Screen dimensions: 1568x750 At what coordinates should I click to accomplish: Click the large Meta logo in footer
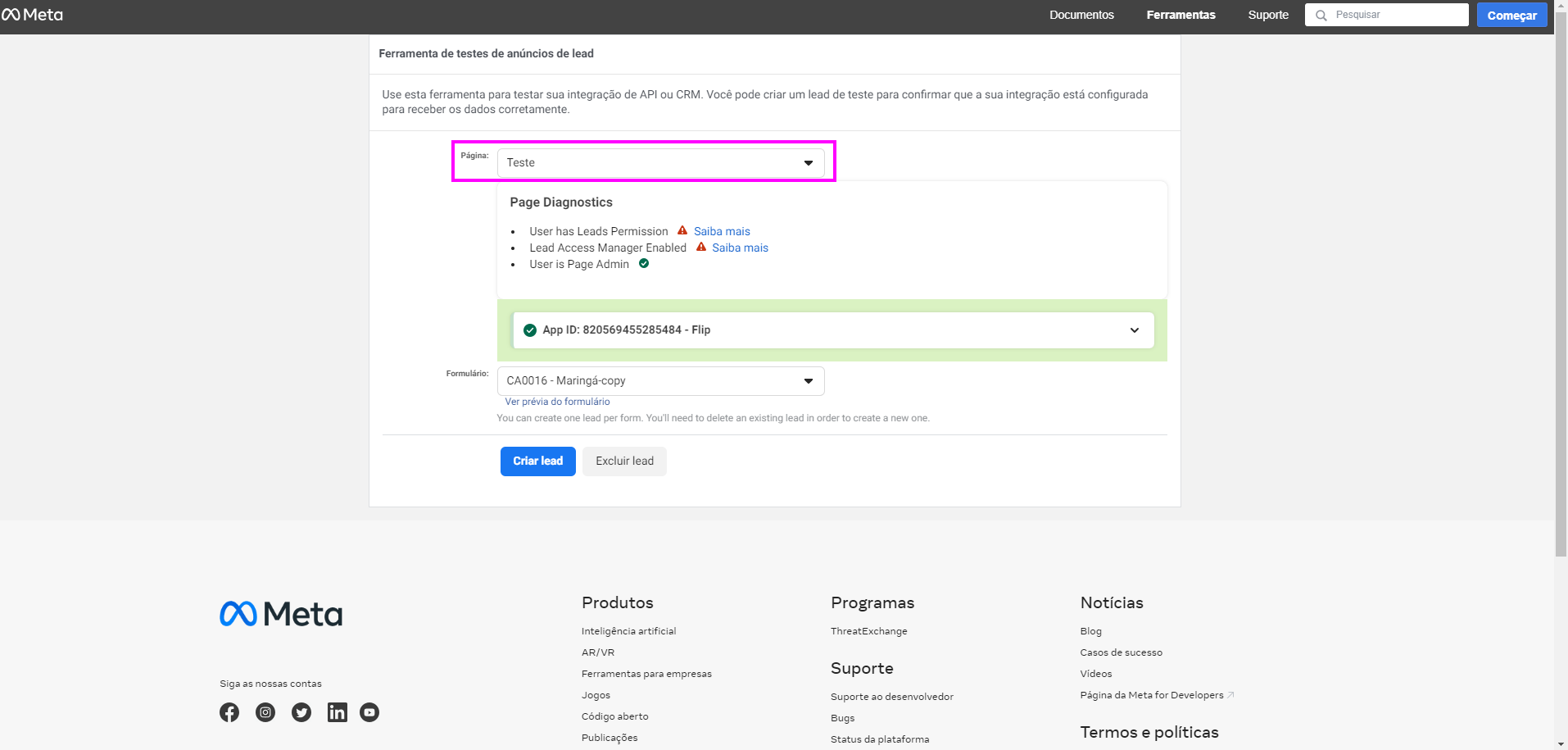[281, 614]
